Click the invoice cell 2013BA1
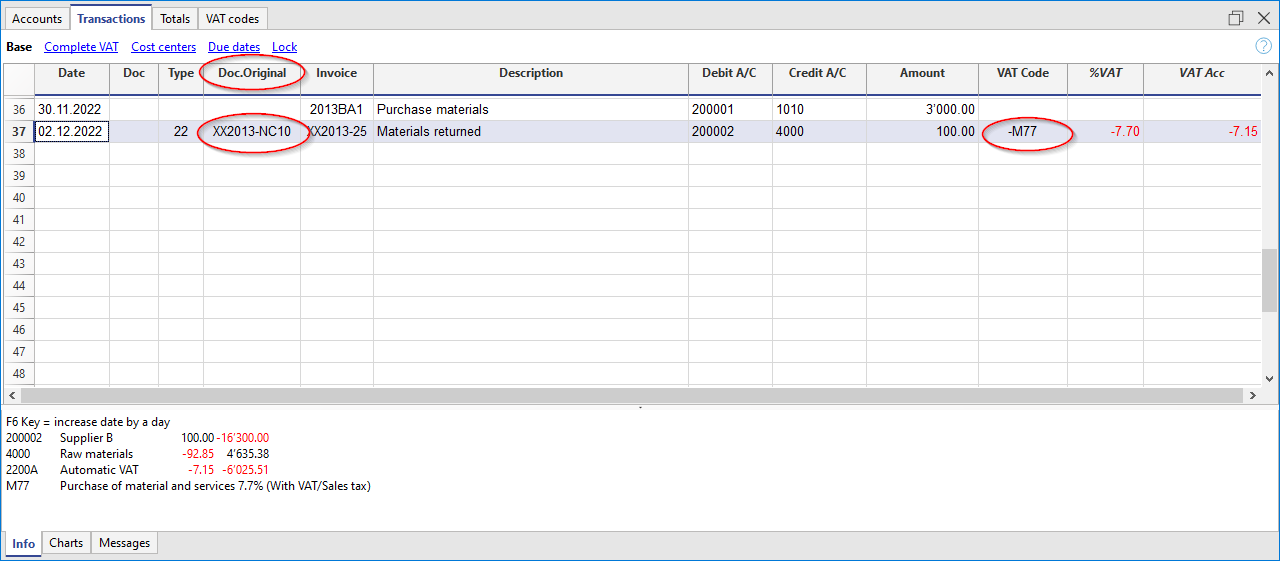This screenshot has height=561, width=1280. pyautogui.click(x=336, y=109)
